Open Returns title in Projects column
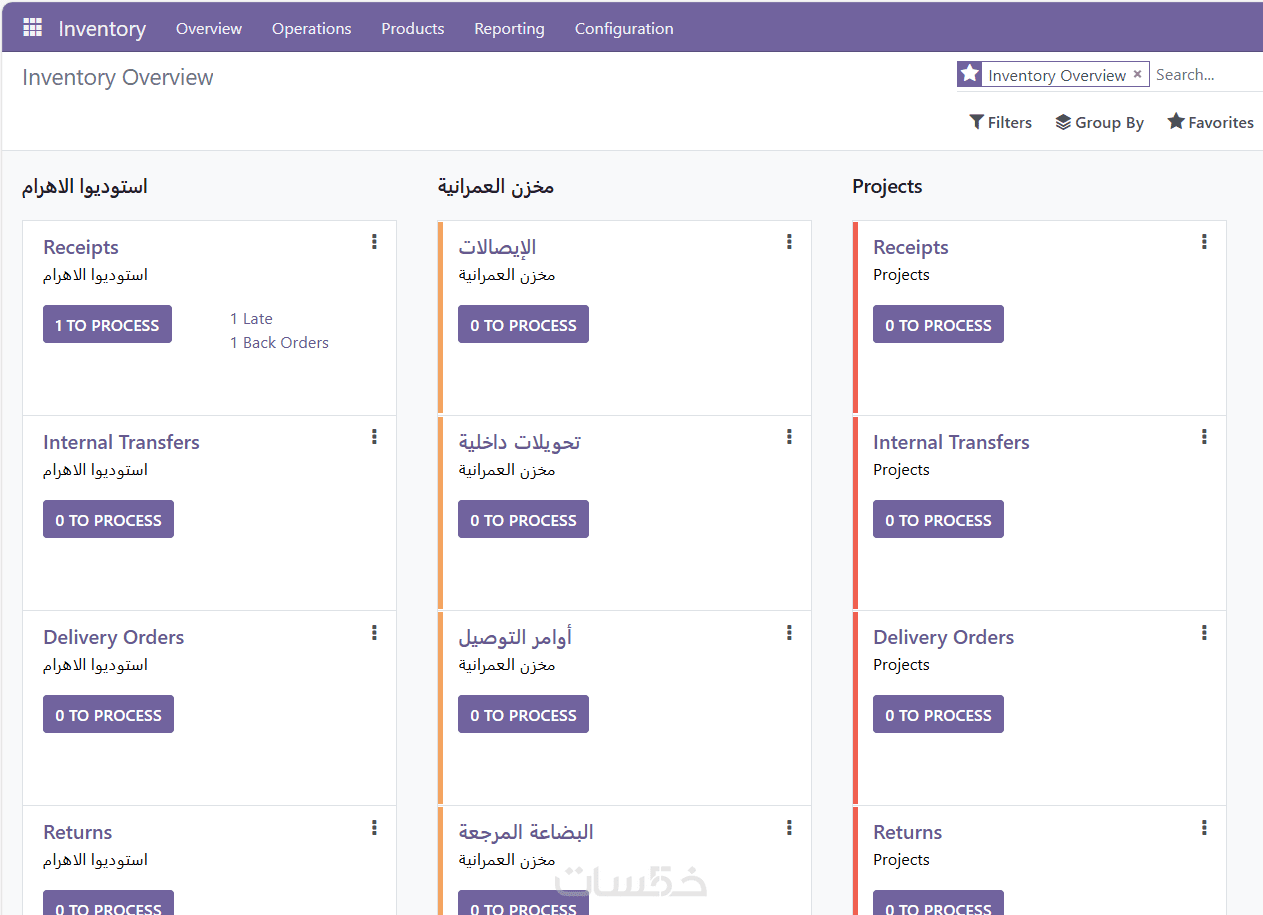Screen dimensions: 1263x915 click(x=908, y=832)
